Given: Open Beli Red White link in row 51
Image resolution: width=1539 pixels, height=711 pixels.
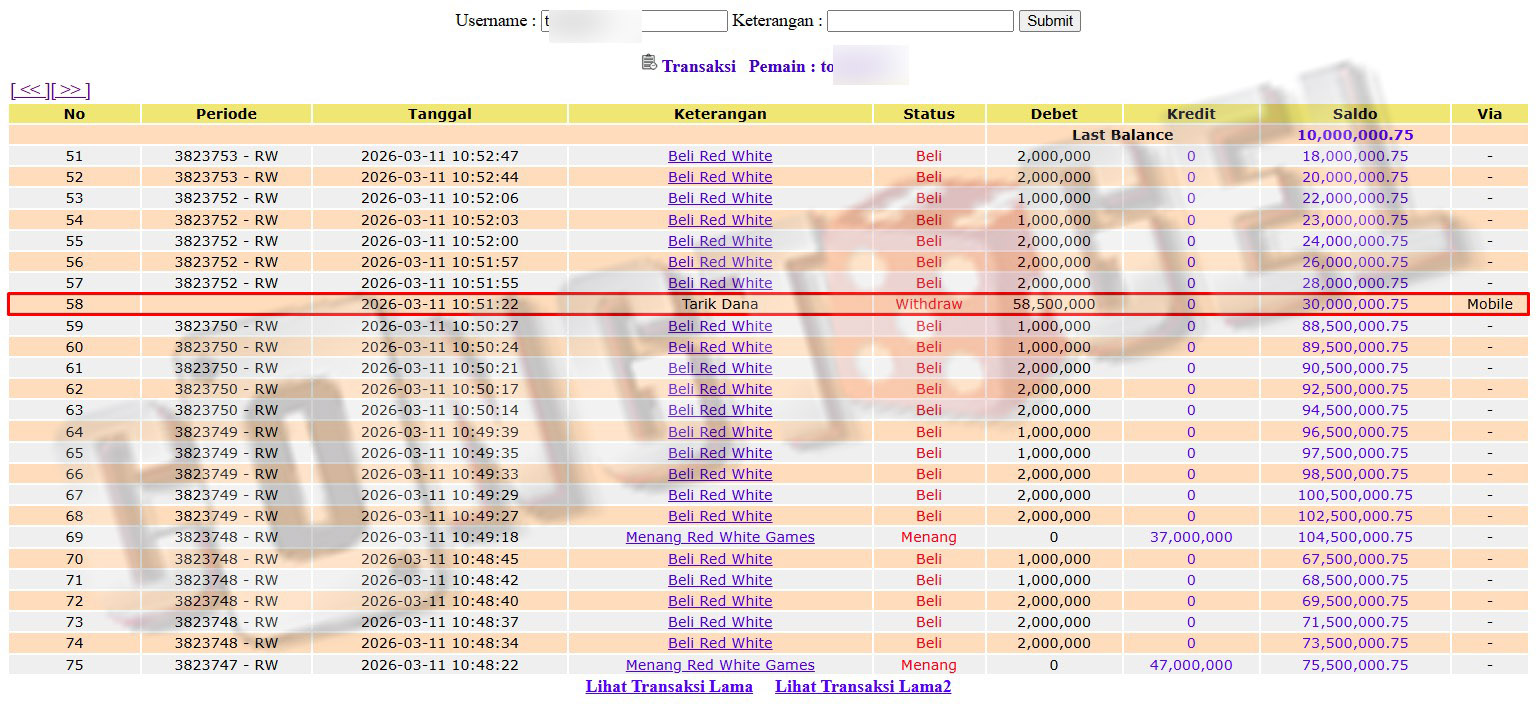Looking at the screenshot, I should point(720,156).
